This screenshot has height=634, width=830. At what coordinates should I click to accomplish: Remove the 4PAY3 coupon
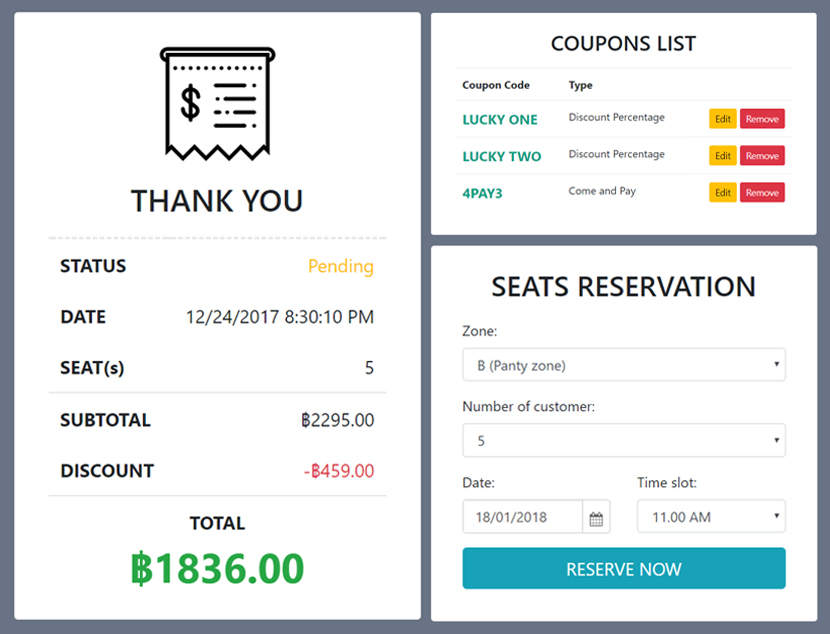click(762, 192)
